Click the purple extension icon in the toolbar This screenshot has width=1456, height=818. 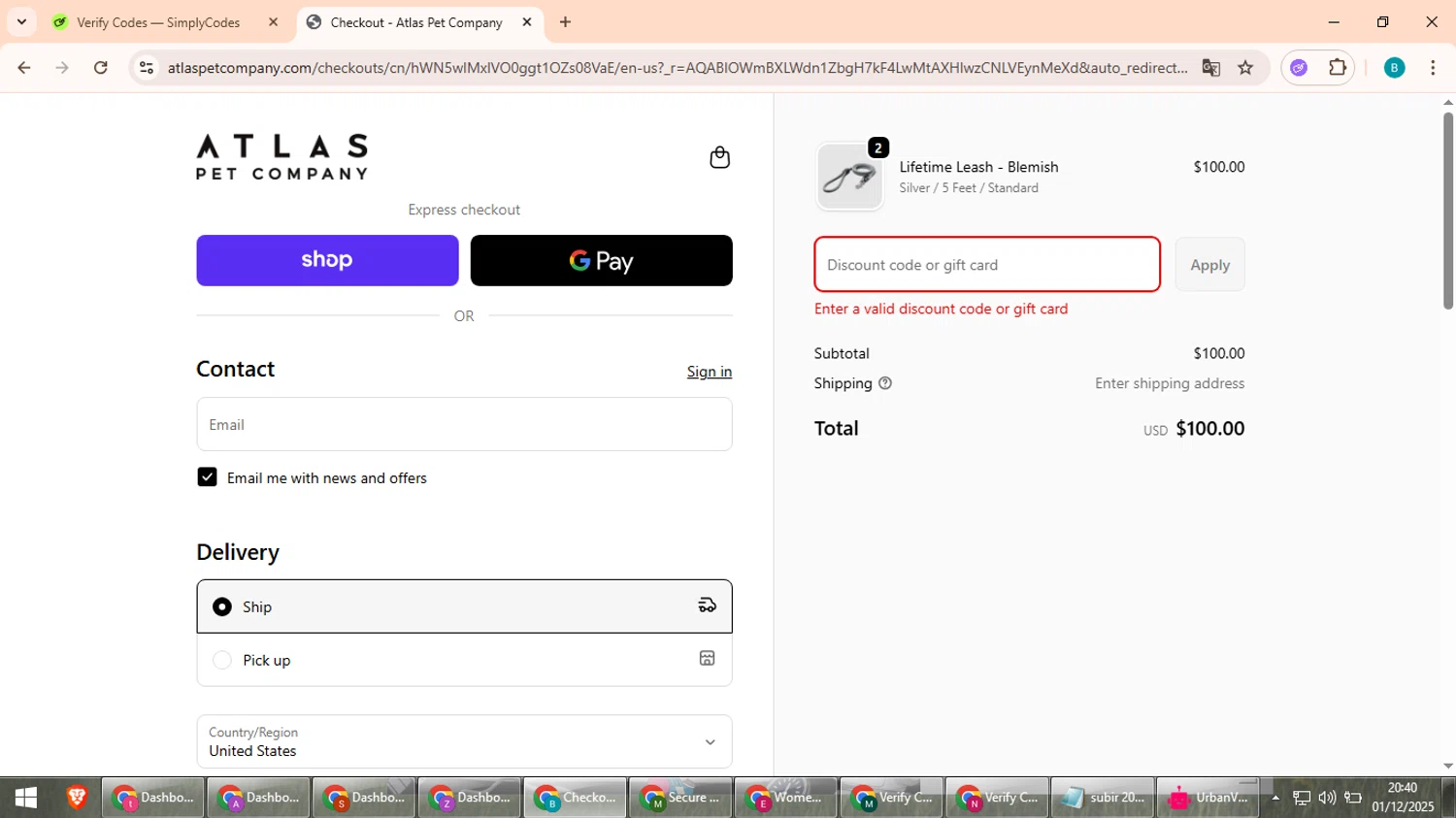(1299, 67)
